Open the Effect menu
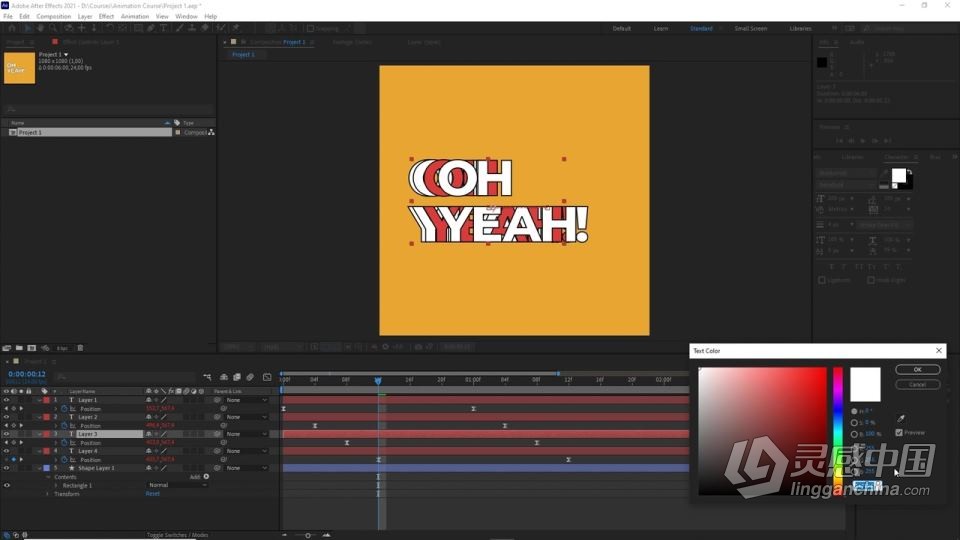Viewport: 960px width, 540px height. [107, 17]
